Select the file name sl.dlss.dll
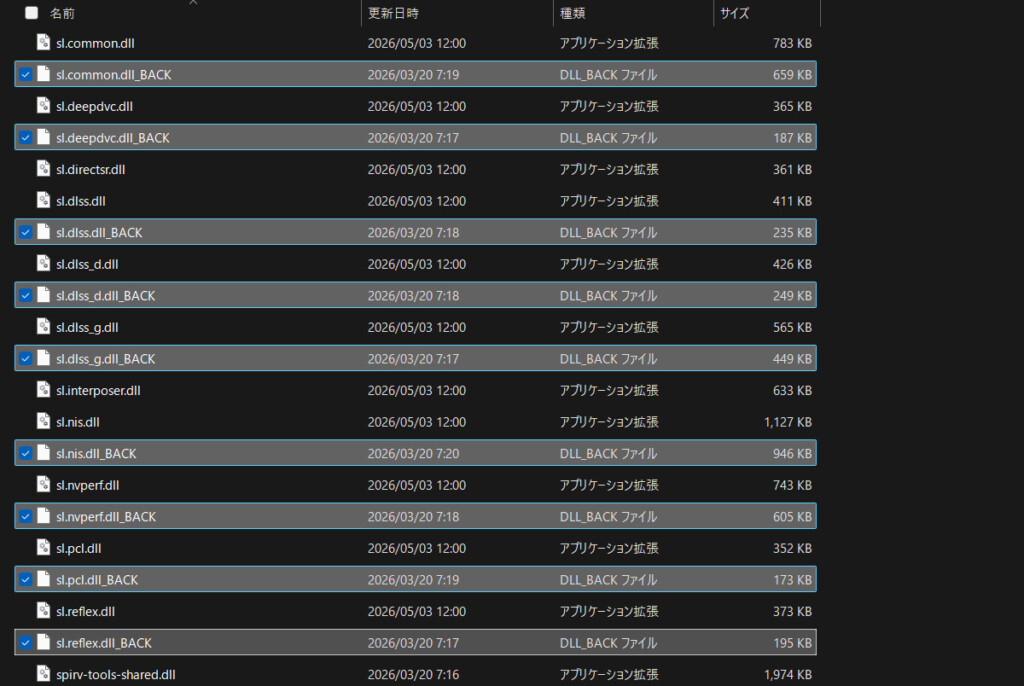 coord(81,201)
